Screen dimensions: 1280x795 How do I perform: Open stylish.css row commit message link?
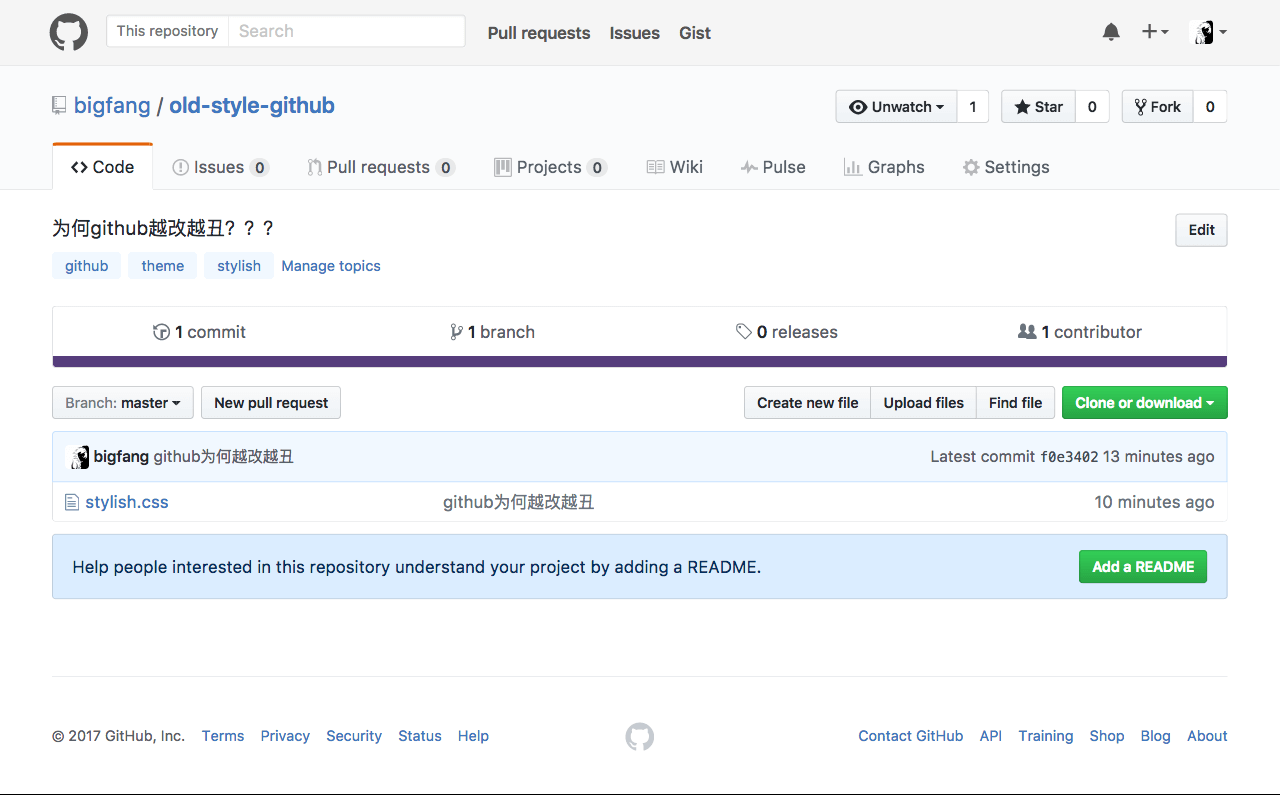tap(519, 502)
